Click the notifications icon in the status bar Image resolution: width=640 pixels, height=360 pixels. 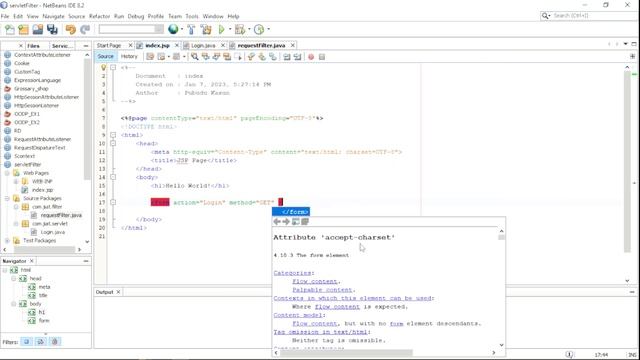(x=569, y=355)
